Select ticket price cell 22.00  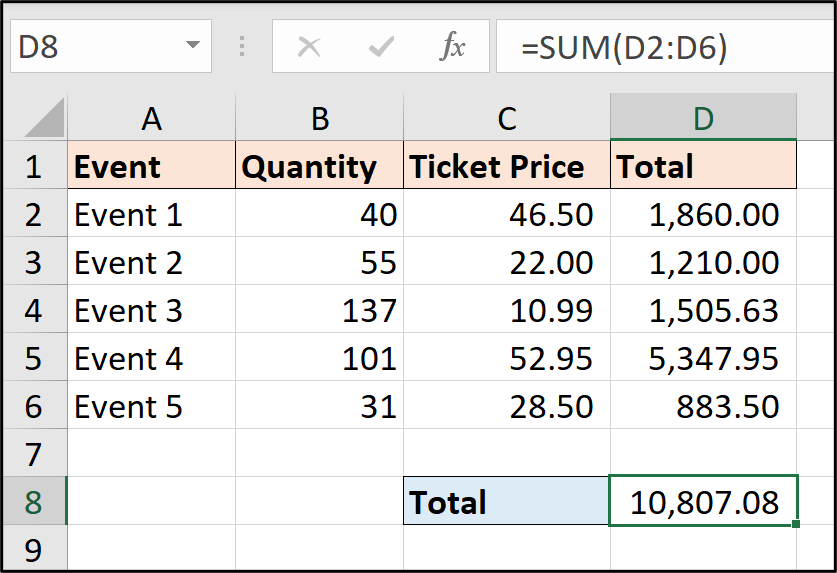507,261
